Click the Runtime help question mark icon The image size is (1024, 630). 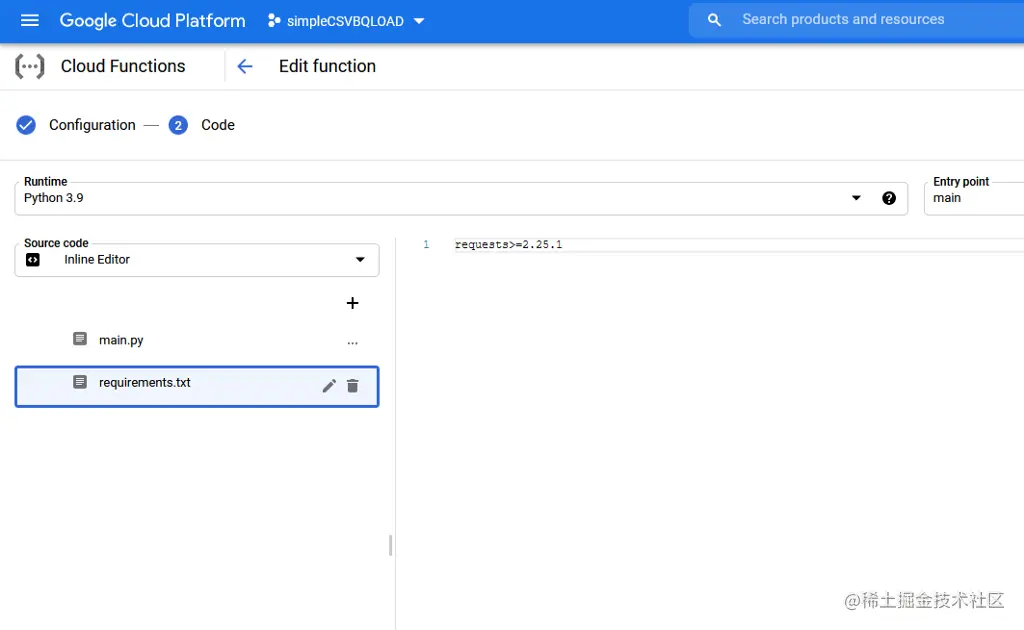point(889,198)
